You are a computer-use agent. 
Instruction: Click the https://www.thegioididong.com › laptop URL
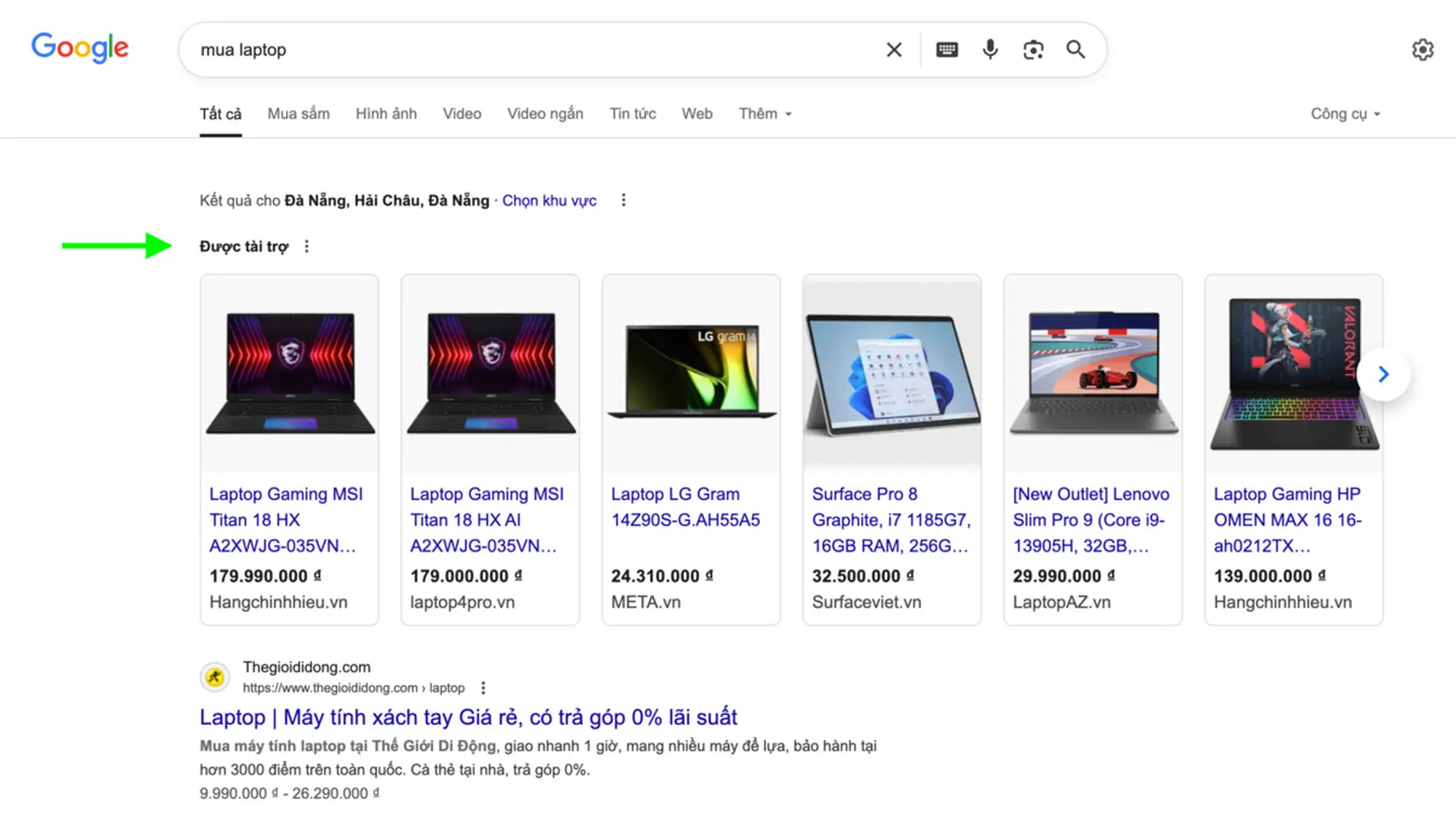353,688
